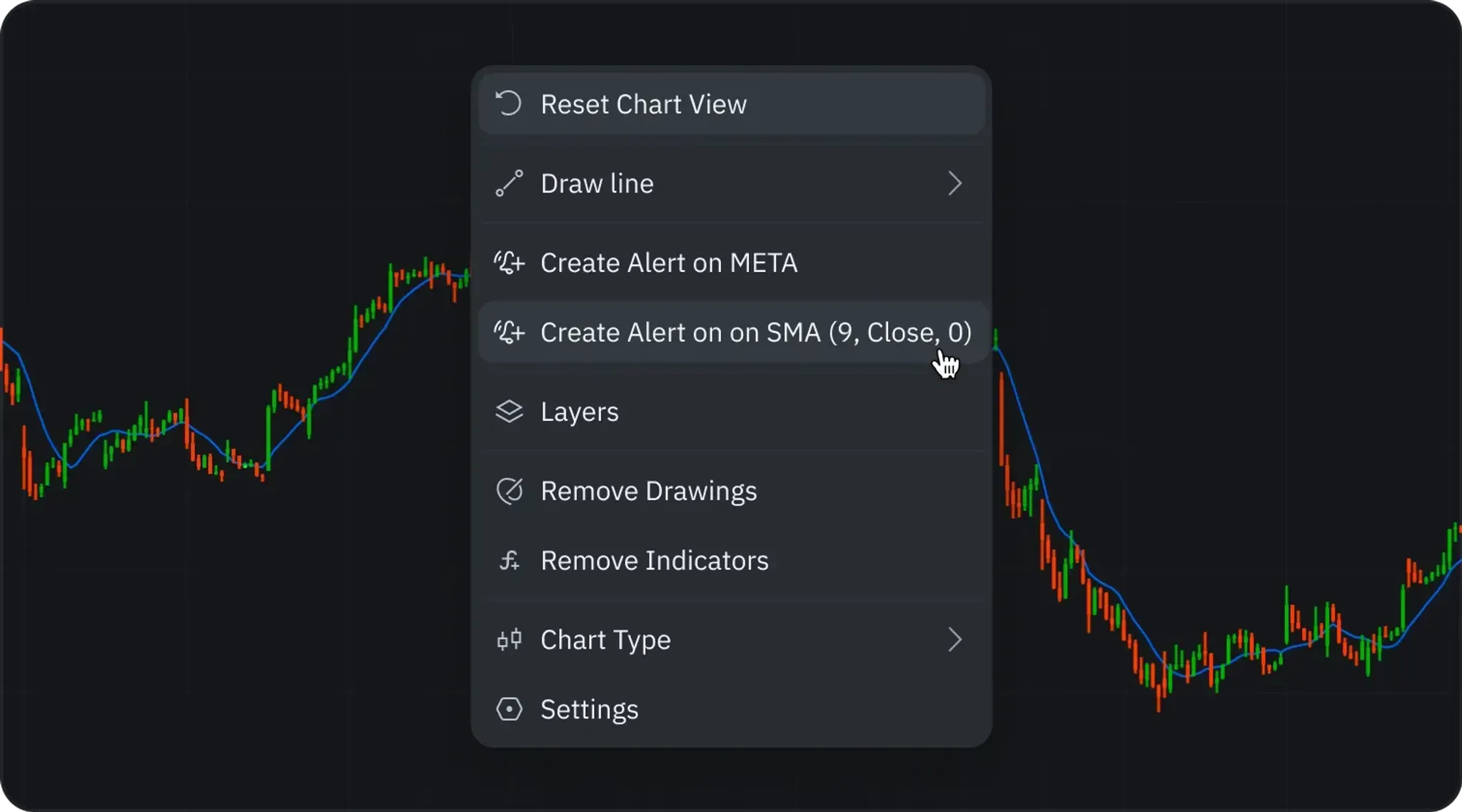Click the hexagon Settings icon

pos(509,709)
